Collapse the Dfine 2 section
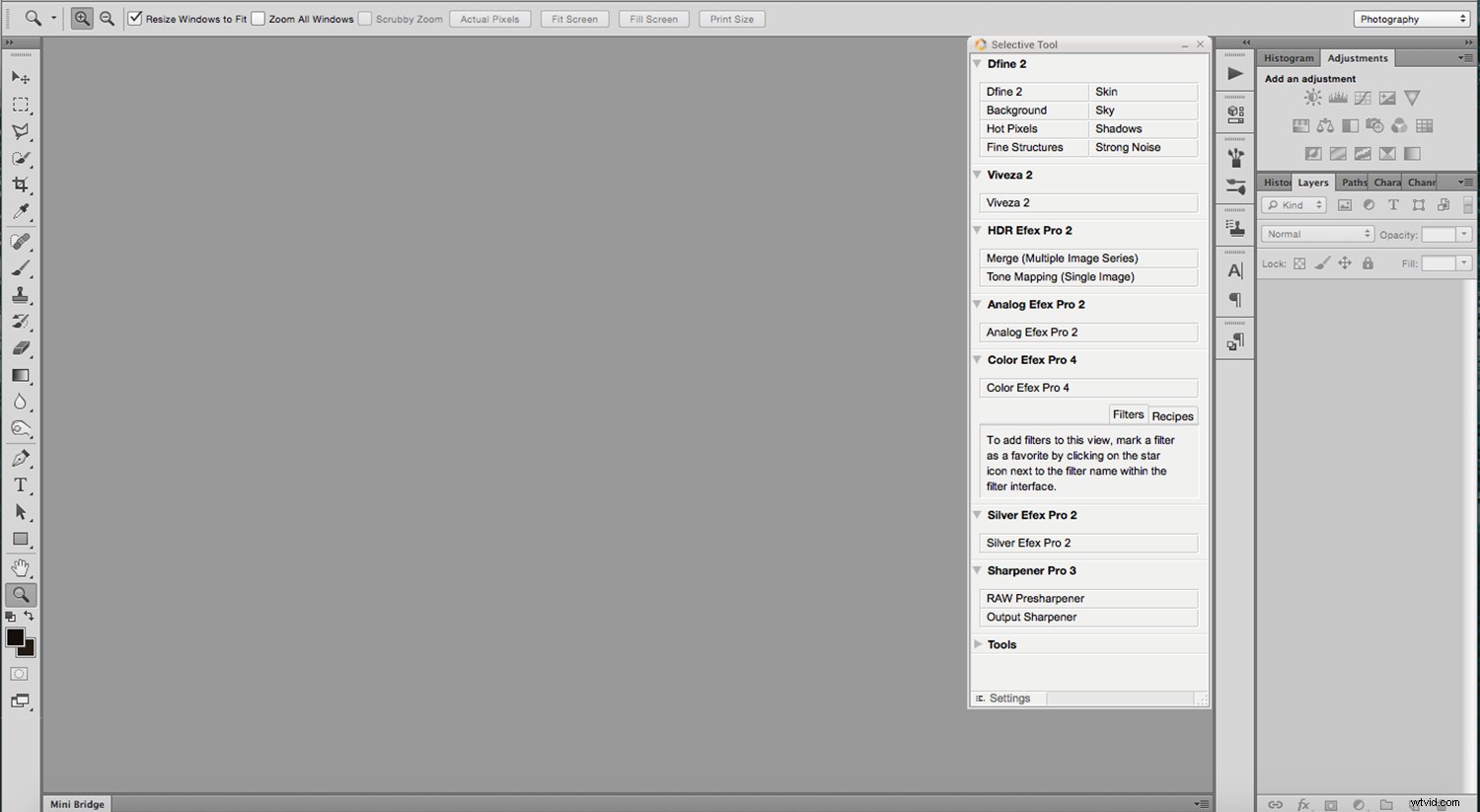This screenshot has width=1480, height=812. click(976, 63)
